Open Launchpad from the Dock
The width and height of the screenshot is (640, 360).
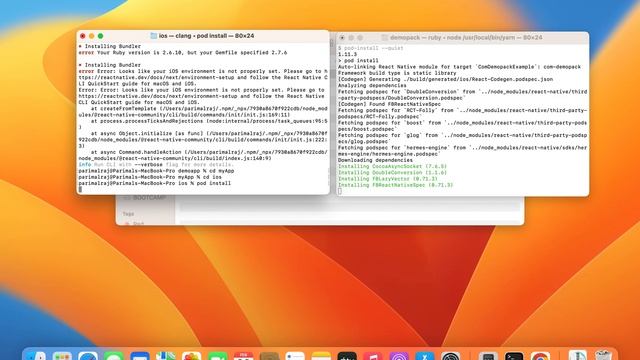[x=62, y=356]
